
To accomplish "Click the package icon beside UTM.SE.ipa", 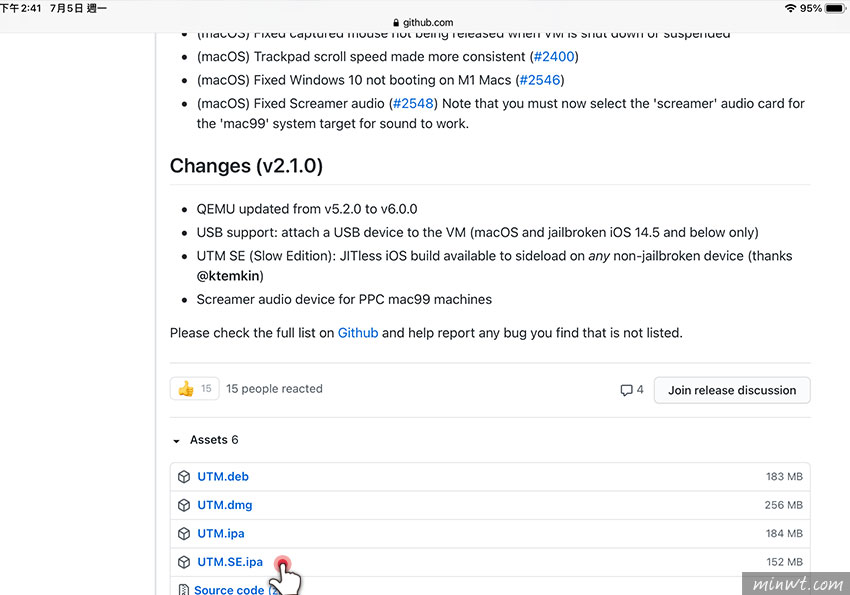I will point(184,562).
